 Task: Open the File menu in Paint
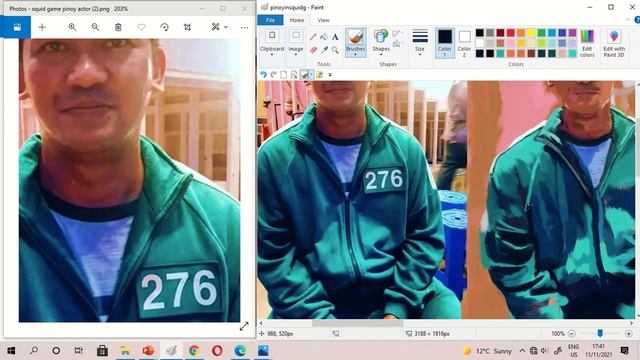[x=270, y=20]
